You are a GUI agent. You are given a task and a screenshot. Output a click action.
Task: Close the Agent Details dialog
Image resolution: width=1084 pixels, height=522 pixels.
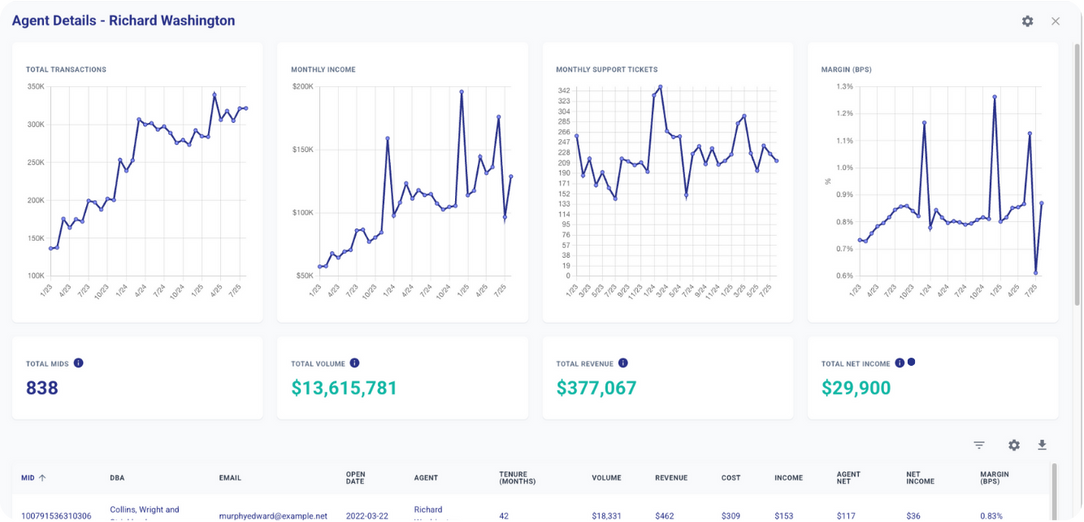click(1055, 21)
